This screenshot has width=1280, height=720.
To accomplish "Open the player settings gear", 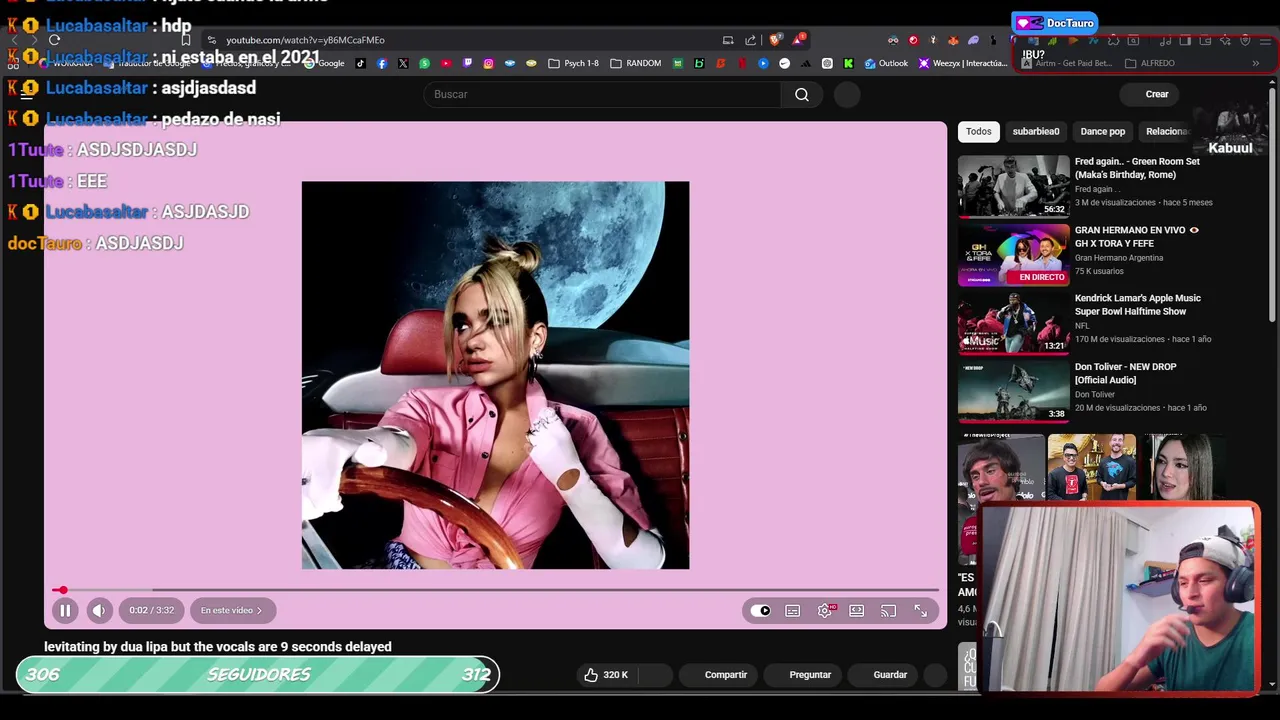I will (825, 611).
